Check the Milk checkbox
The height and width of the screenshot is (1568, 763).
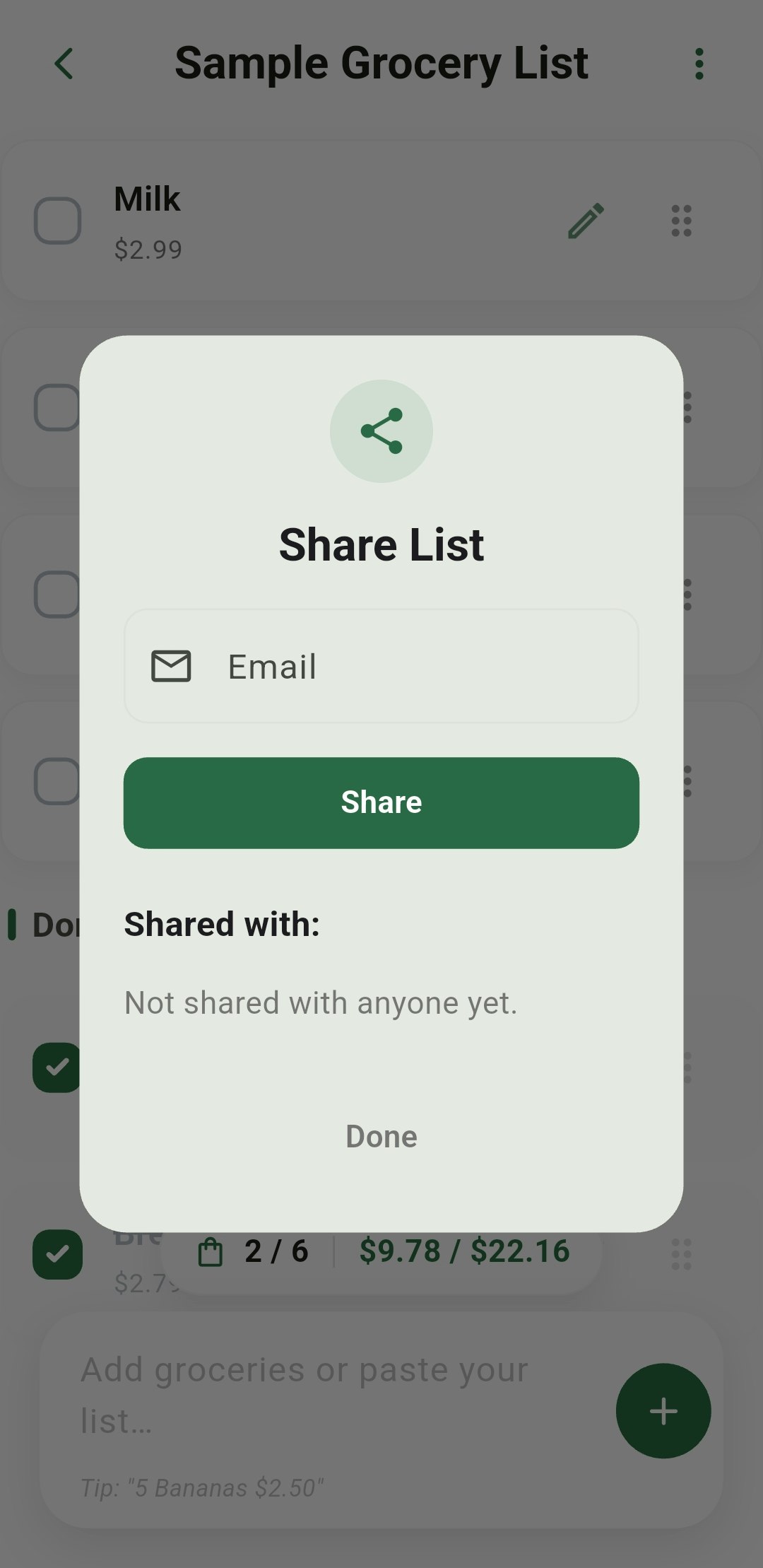[x=58, y=221]
